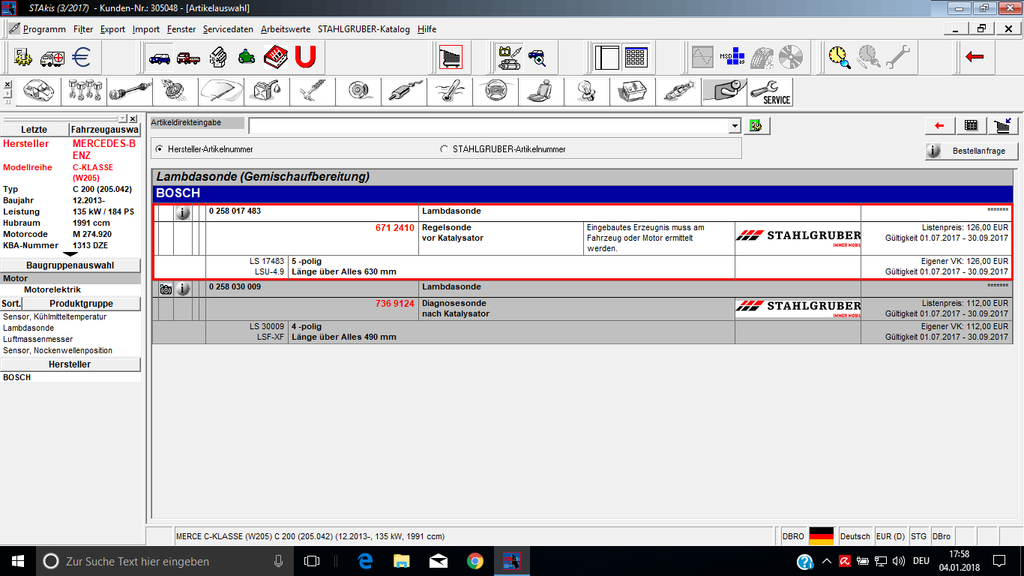Select Sensor, Kühlmitteltemperatur product group
Image resolution: width=1024 pixels, height=576 pixels.
(x=55, y=317)
